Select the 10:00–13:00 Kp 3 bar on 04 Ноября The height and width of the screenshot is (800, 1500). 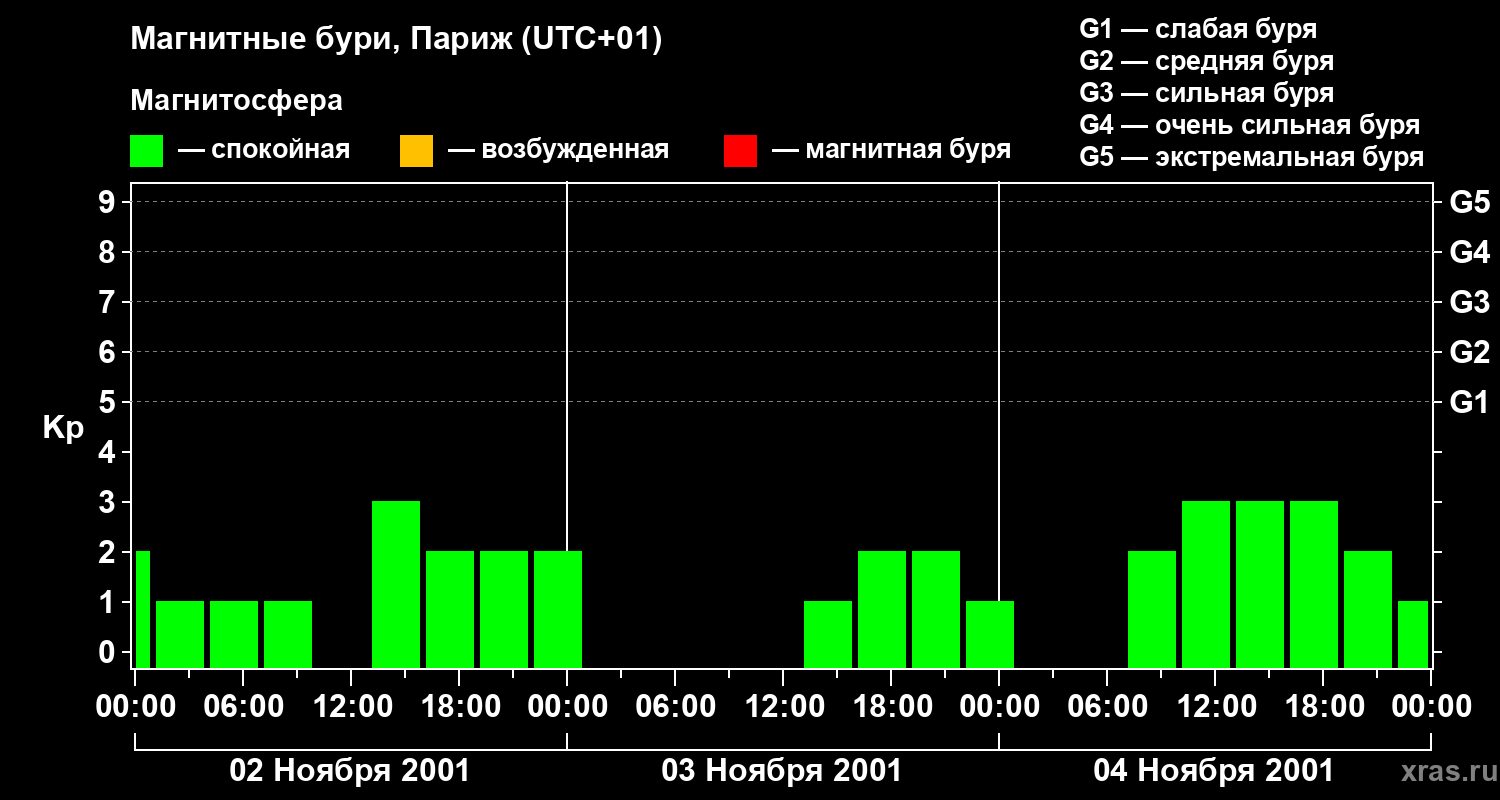coord(1206,584)
